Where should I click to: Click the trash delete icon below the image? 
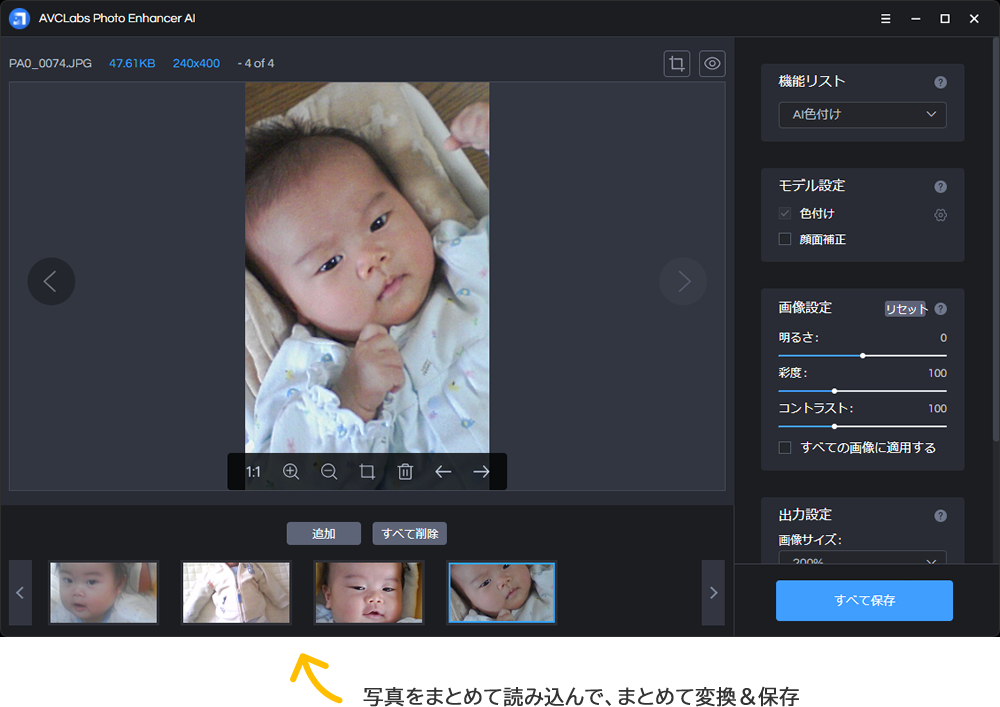[405, 472]
